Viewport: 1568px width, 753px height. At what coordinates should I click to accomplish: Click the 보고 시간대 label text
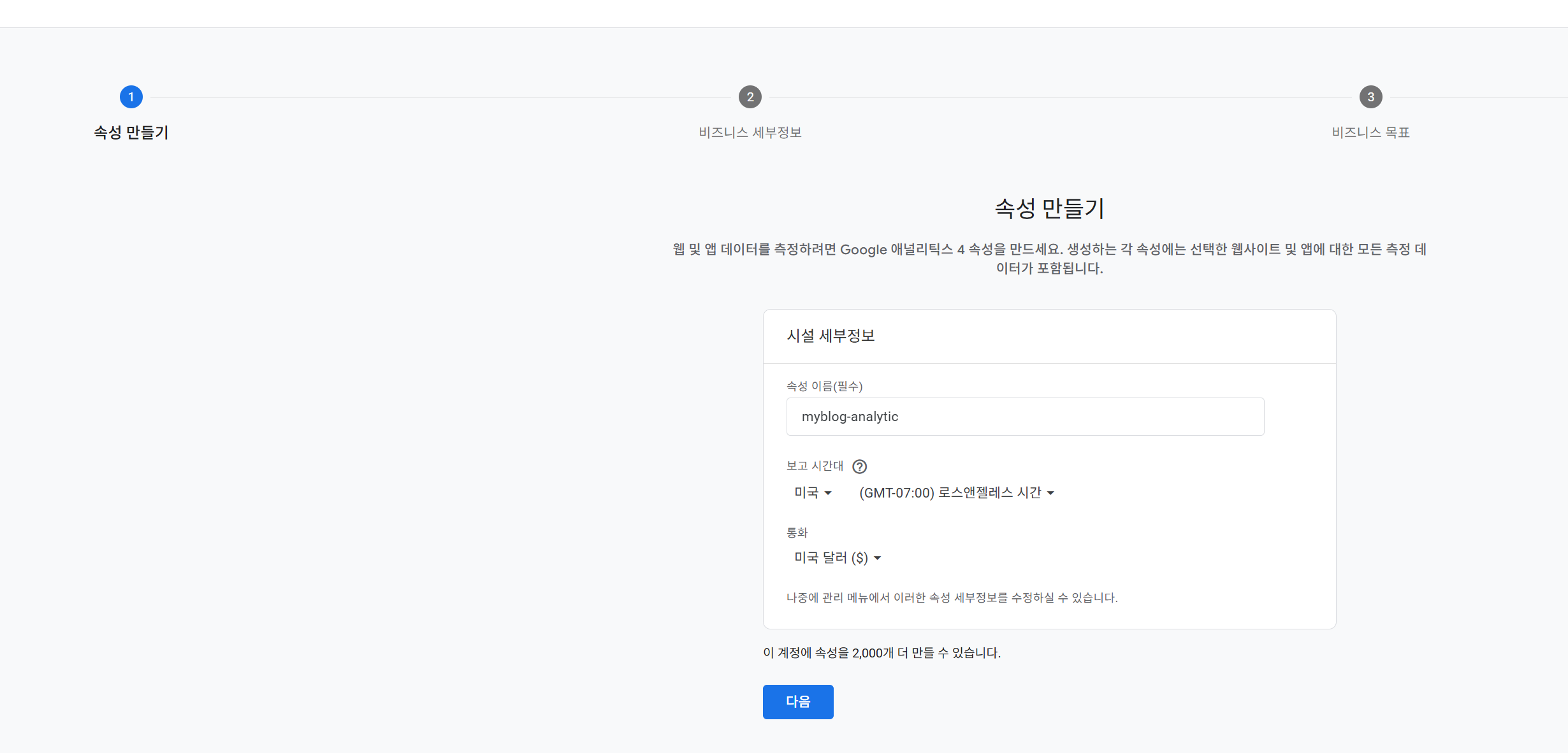(x=815, y=466)
